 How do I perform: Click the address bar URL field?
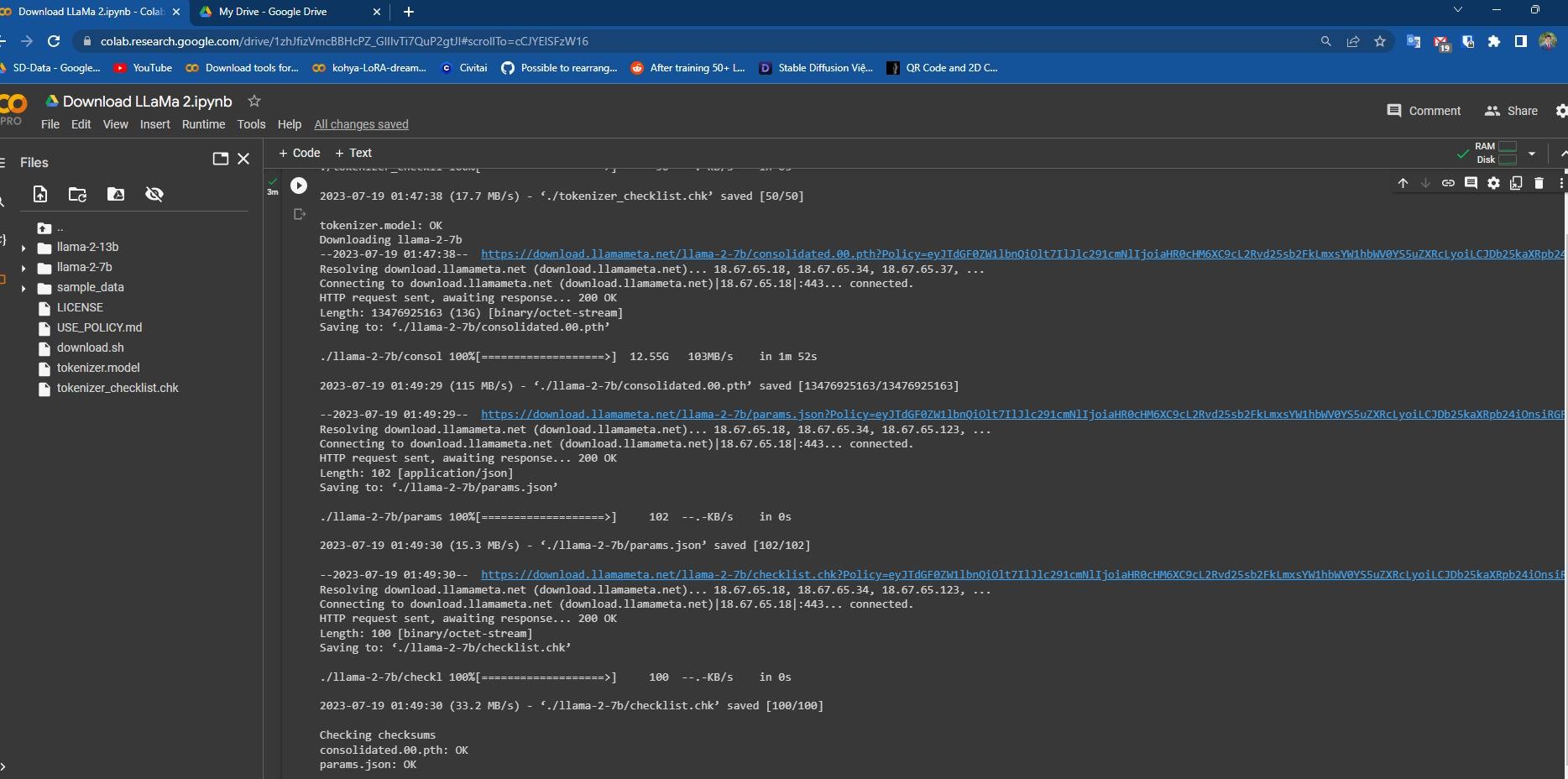click(x=697, y=41)
